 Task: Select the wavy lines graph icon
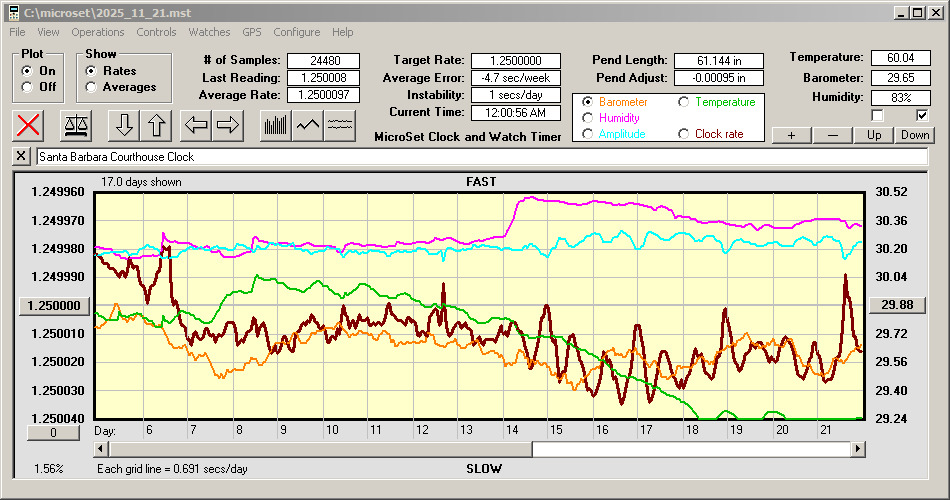point(341,125)
